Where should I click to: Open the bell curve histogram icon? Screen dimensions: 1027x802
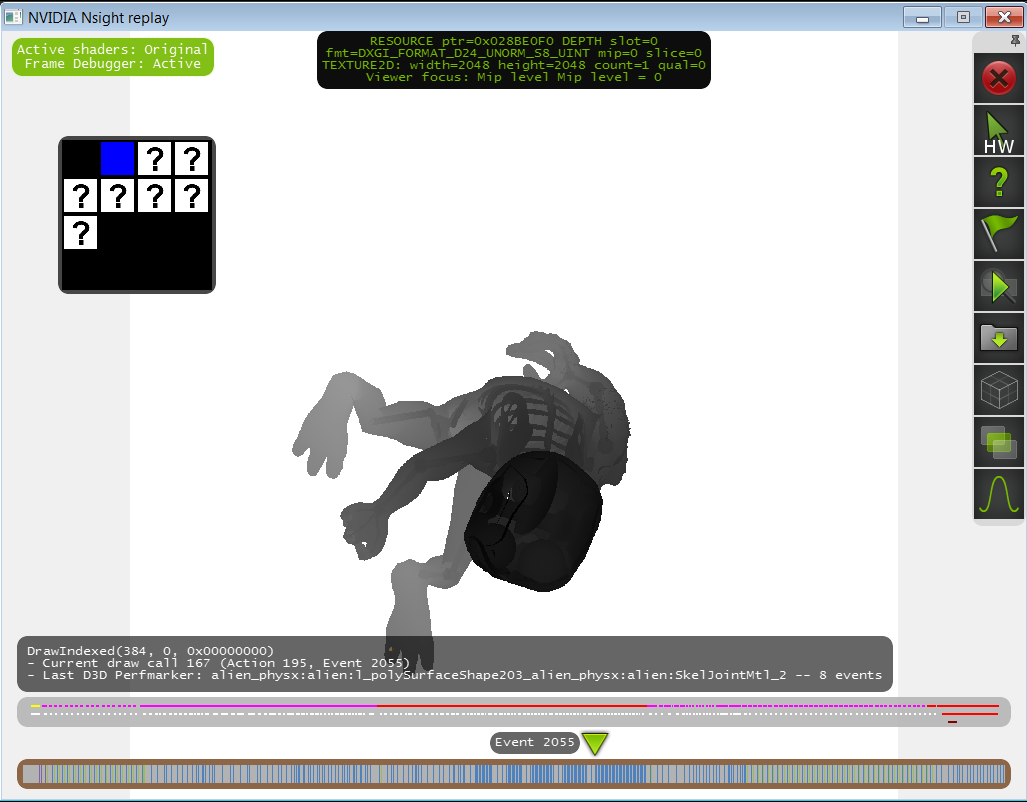[998, 493]
